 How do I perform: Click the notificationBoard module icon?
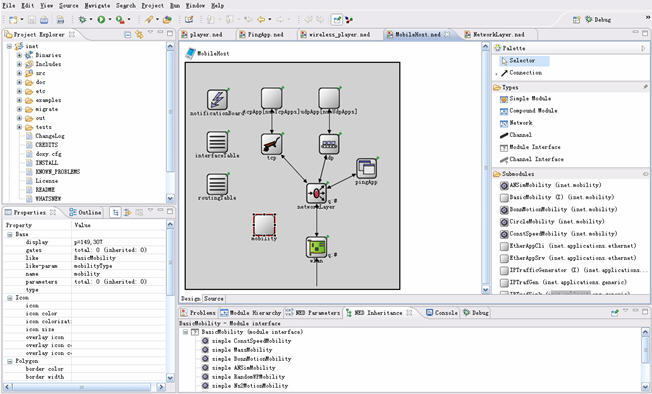(x=217, y=100)
